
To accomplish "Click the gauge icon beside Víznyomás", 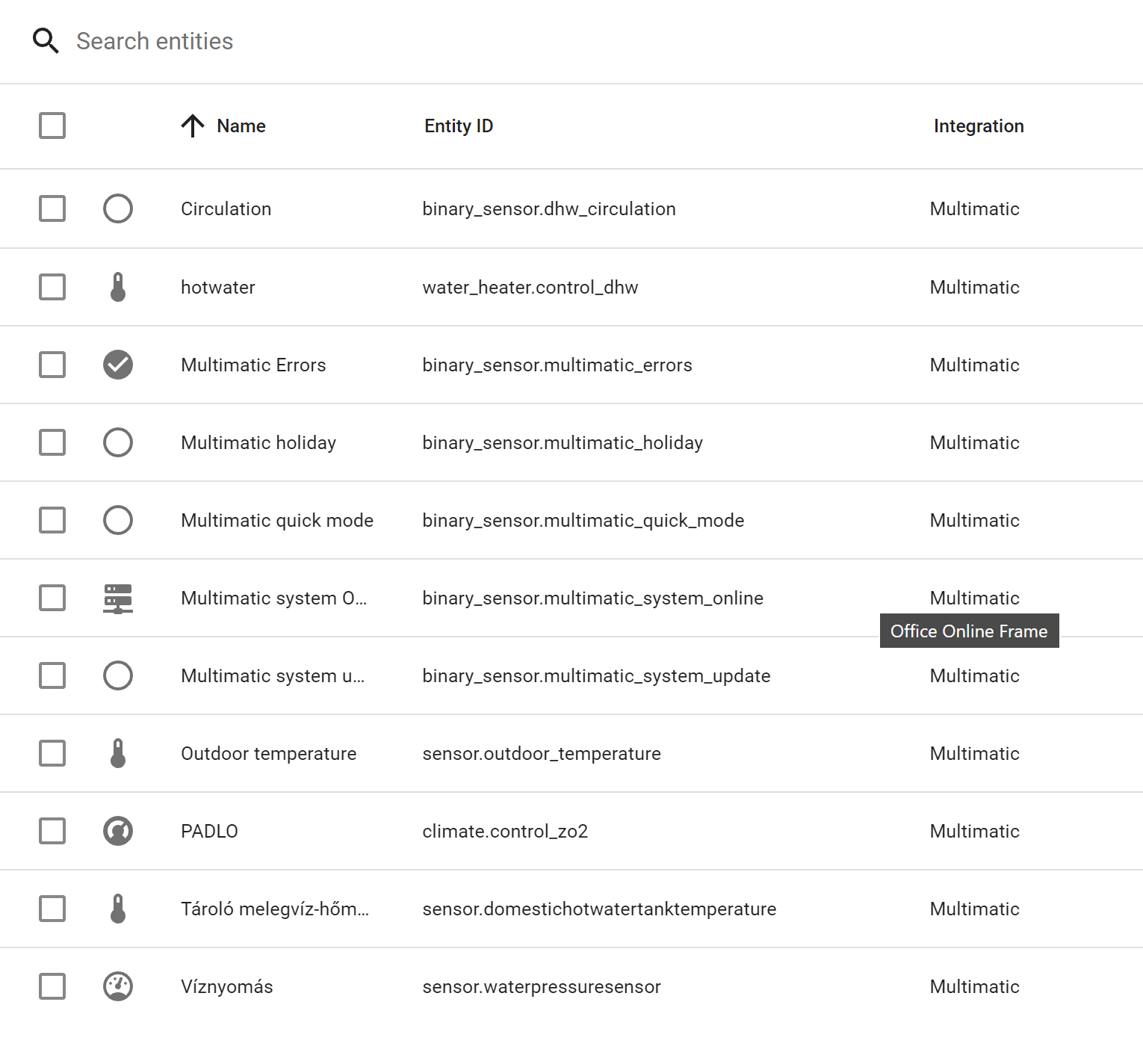I will coord(118,986).
